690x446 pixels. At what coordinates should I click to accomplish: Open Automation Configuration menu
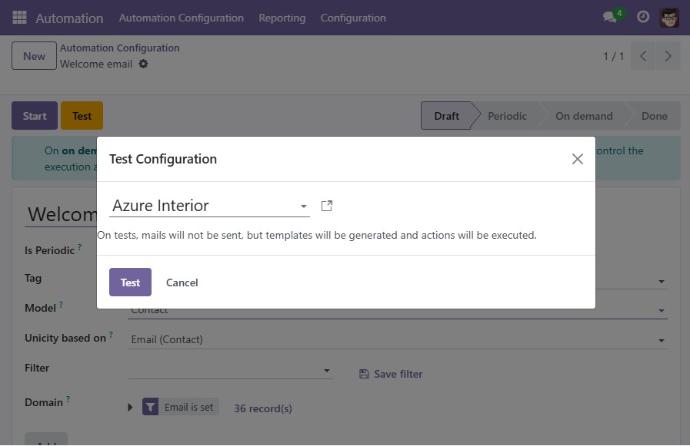181,18
